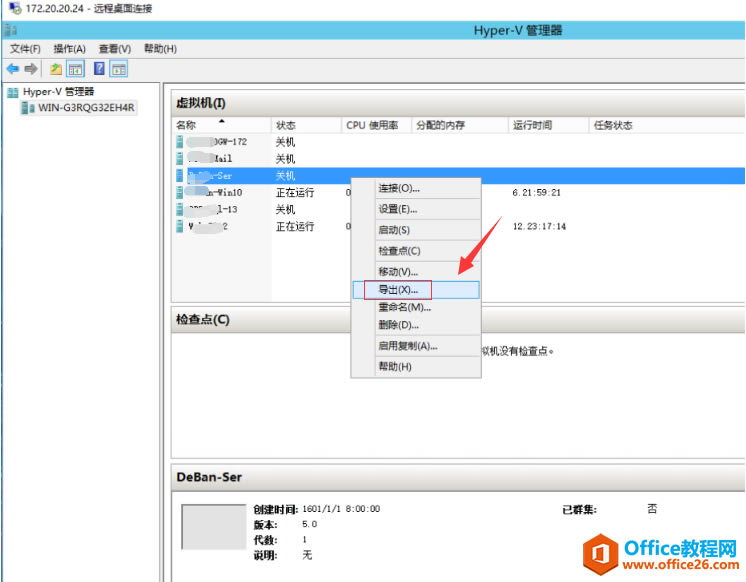Screen dimensions: 746x582
Task: Click the Forward arrow toolbar icon
Action: pyautogui.click(x=30, y=69)
